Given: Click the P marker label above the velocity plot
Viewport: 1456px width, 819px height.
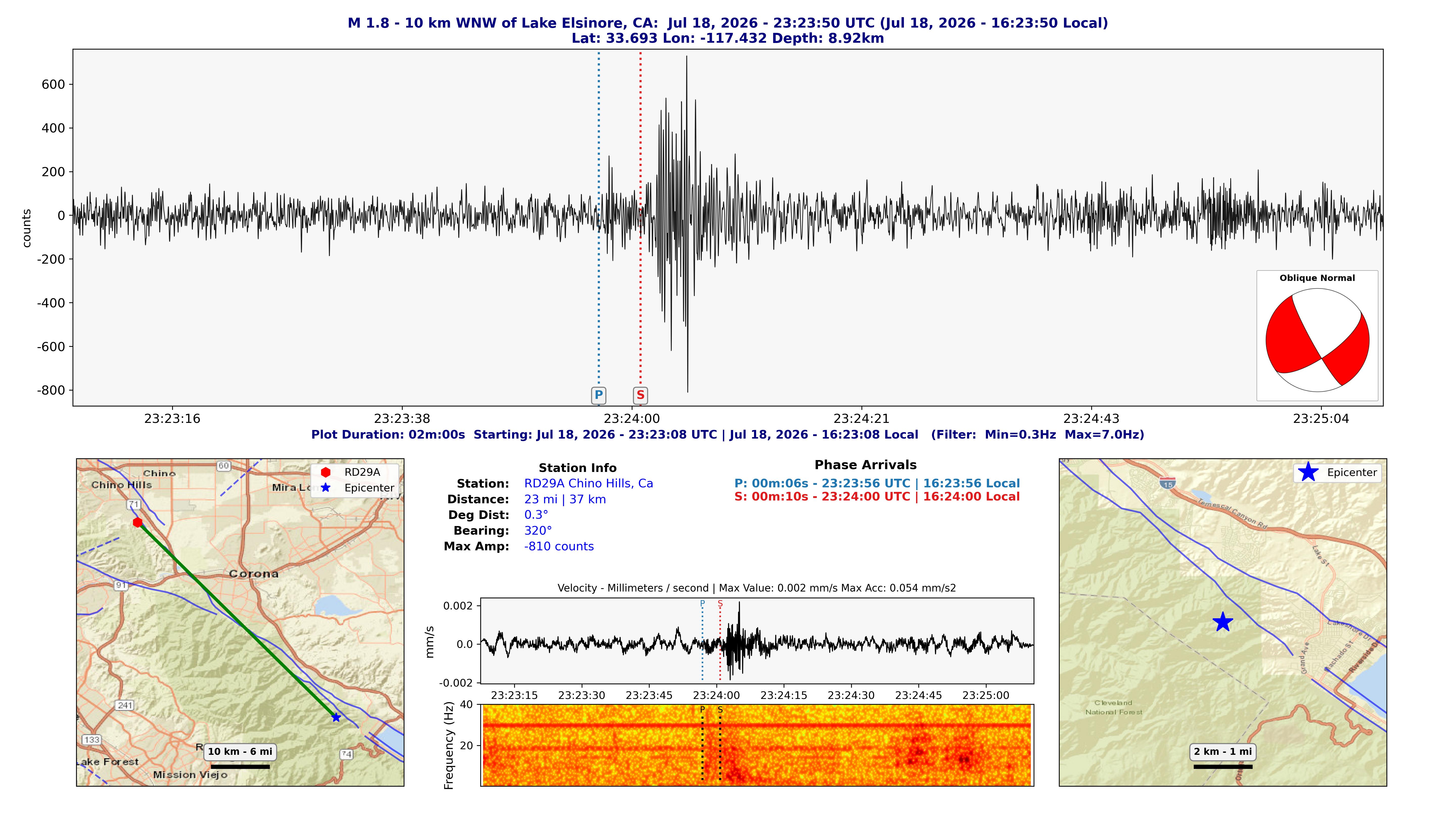Looking at the screenshot, I should click(702, 603).
